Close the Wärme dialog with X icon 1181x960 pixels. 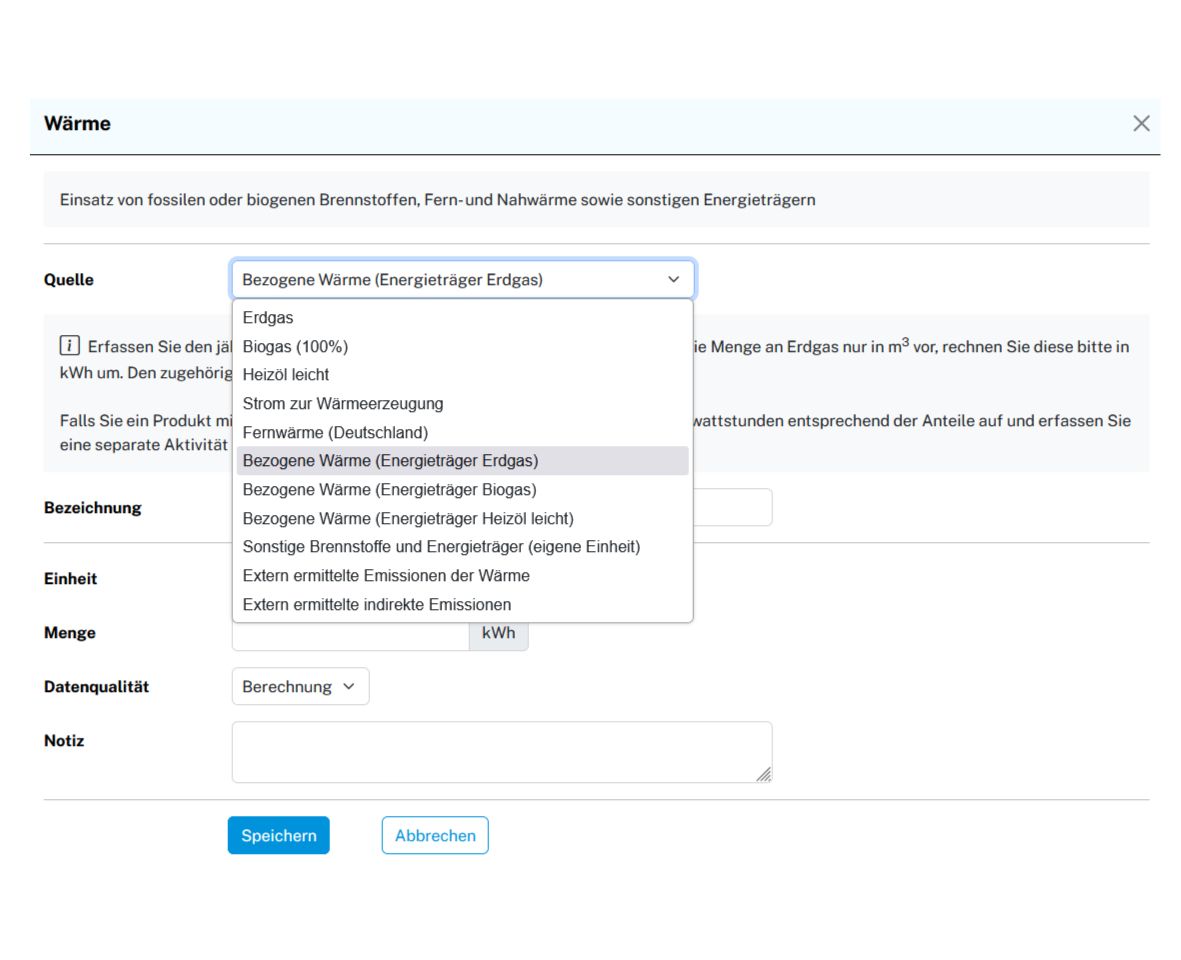(x=1141, y=124)
